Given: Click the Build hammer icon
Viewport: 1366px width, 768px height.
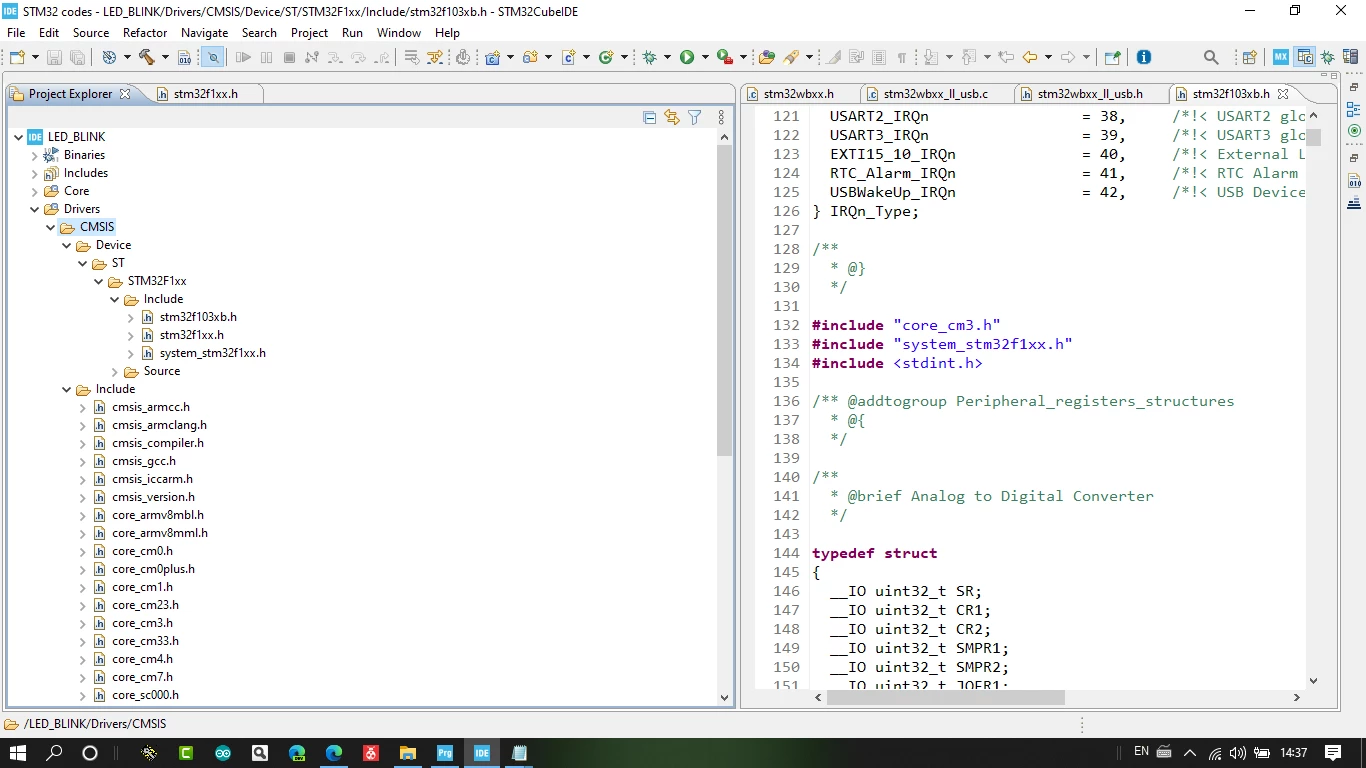Looking at the screenshot, I should pyautogui.click(x=146, y=57).
